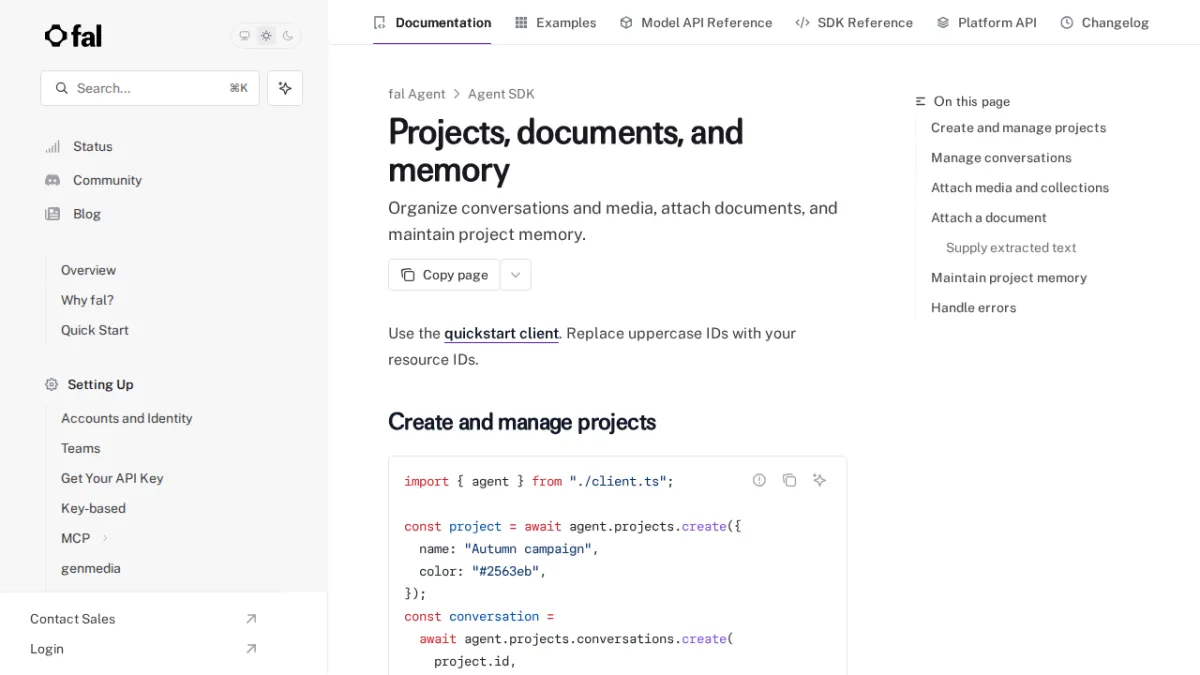
Task: Open Key-based page
Action: 93,508
